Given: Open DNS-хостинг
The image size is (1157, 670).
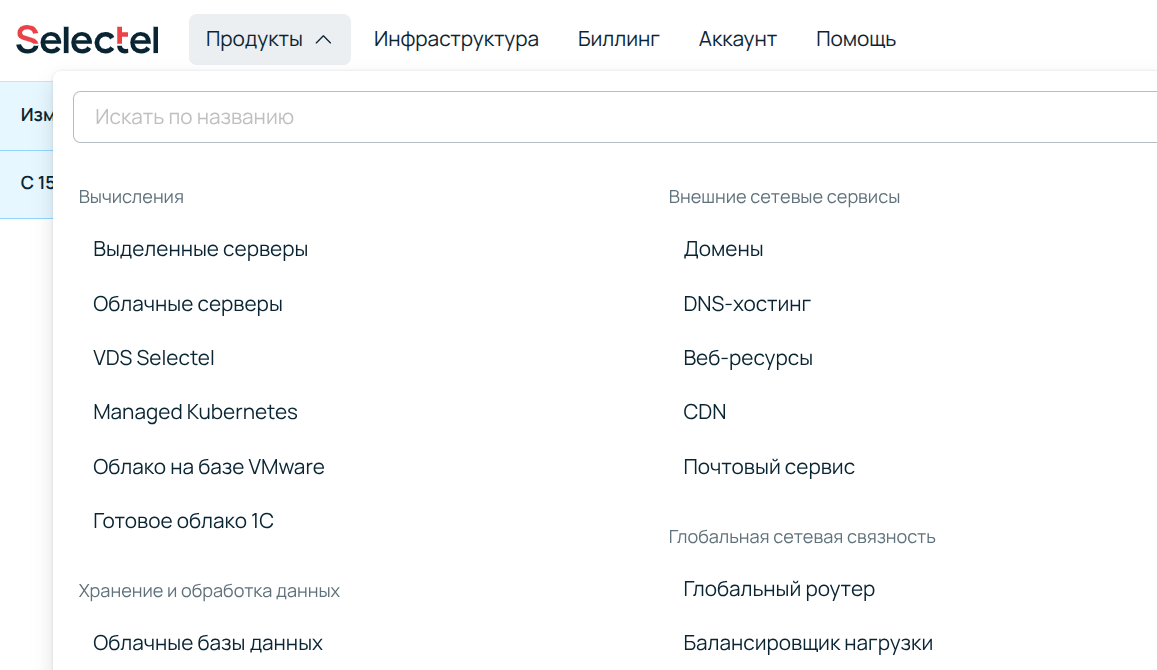Looking at the screenshot, I should pos(746,303).
